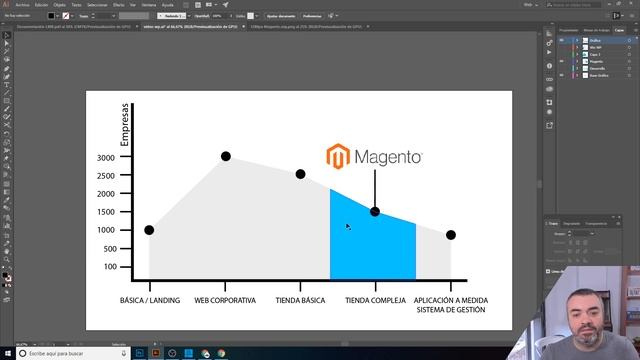Select the Scissors/Eraser tool

7,125
